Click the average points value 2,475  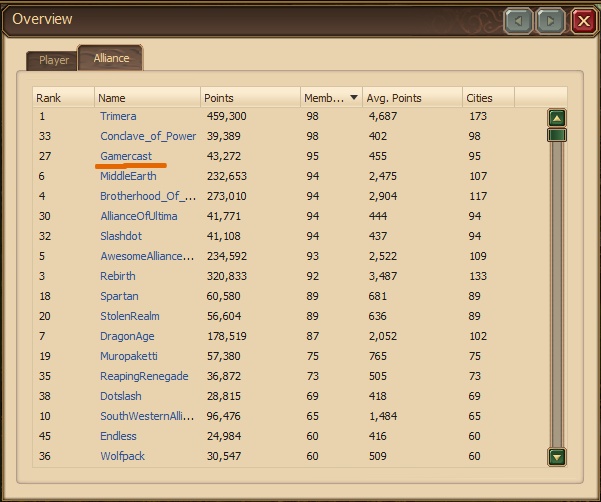click(x=383, y=176)
